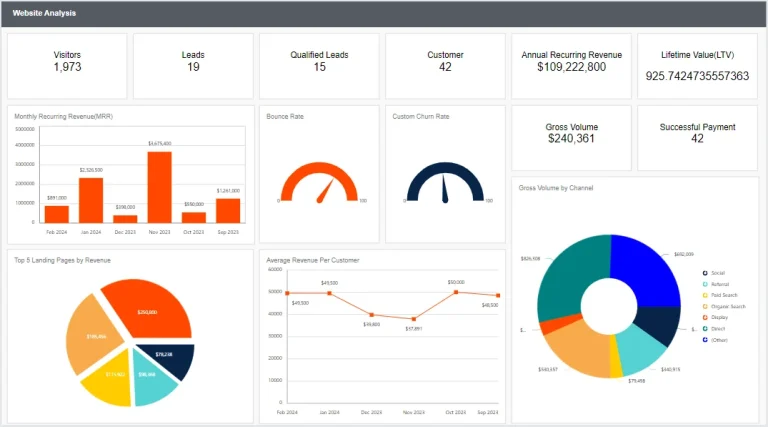Screen dimensions: 768x427
Task: Select the light-orange donut segment
Action: point(578,350)
